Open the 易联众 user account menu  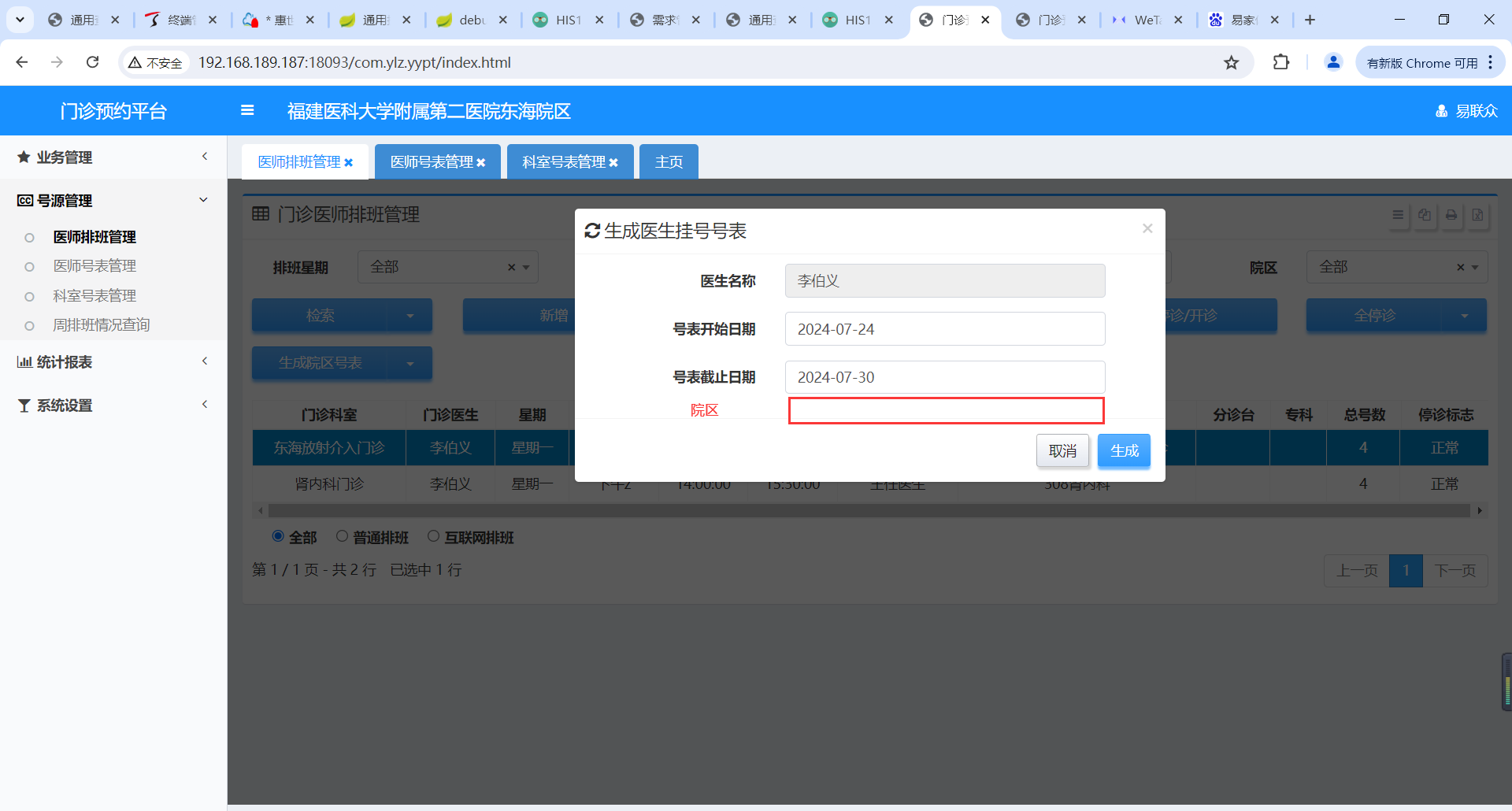click(x=1466, y=111)
